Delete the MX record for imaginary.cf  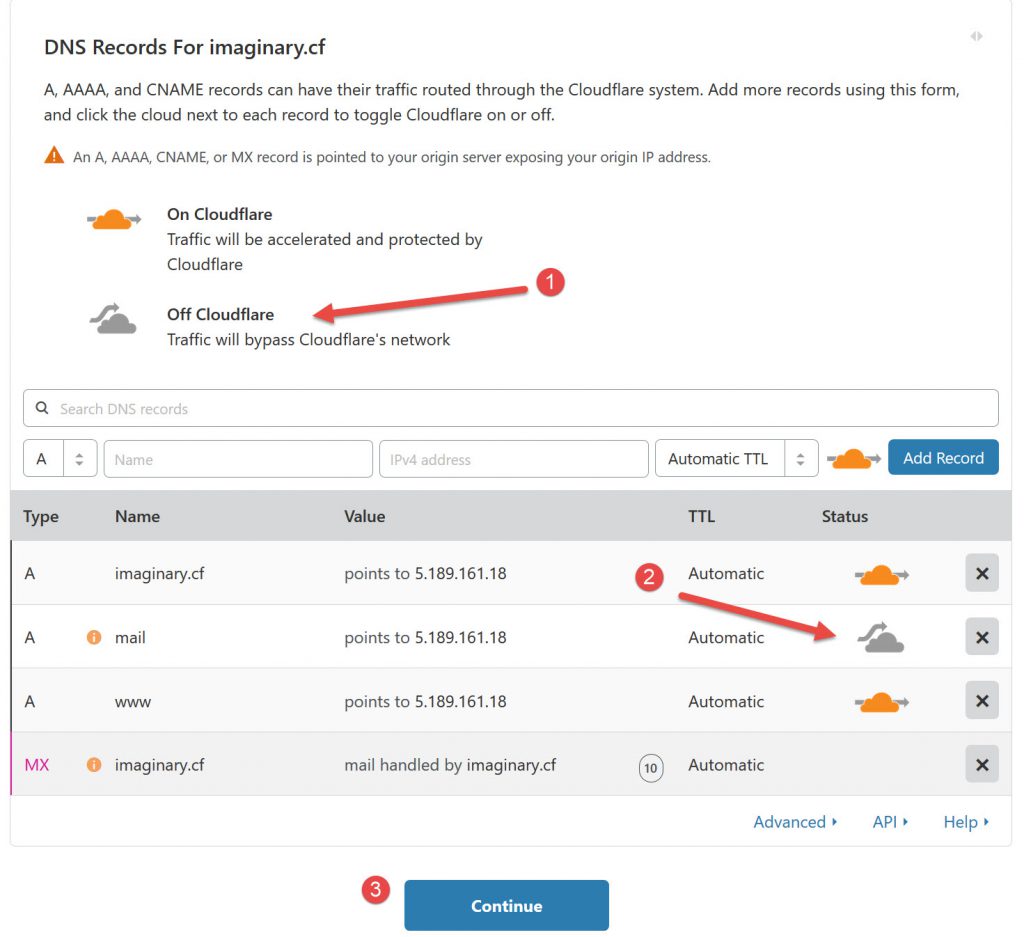point(981,765)
